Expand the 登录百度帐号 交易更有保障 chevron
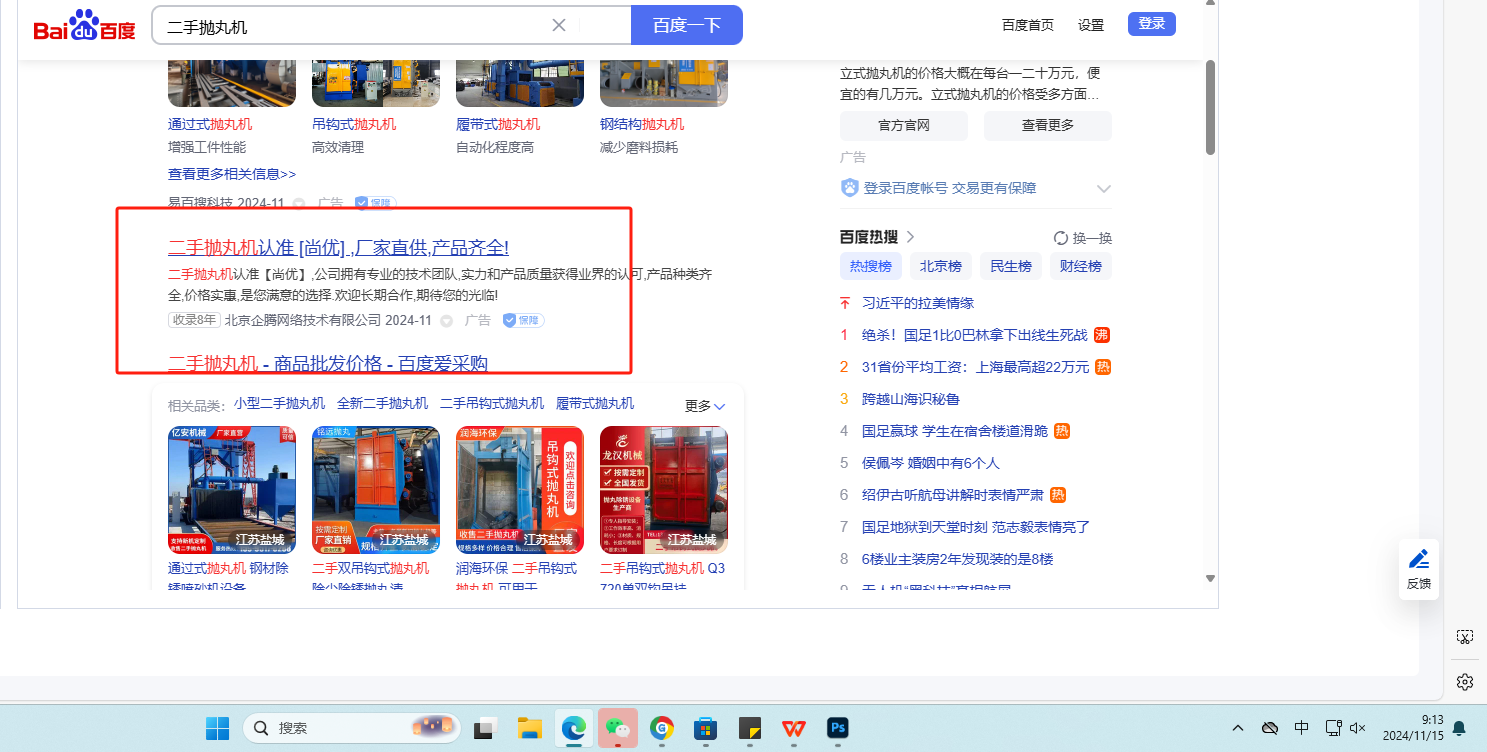 coord(1104,189)
